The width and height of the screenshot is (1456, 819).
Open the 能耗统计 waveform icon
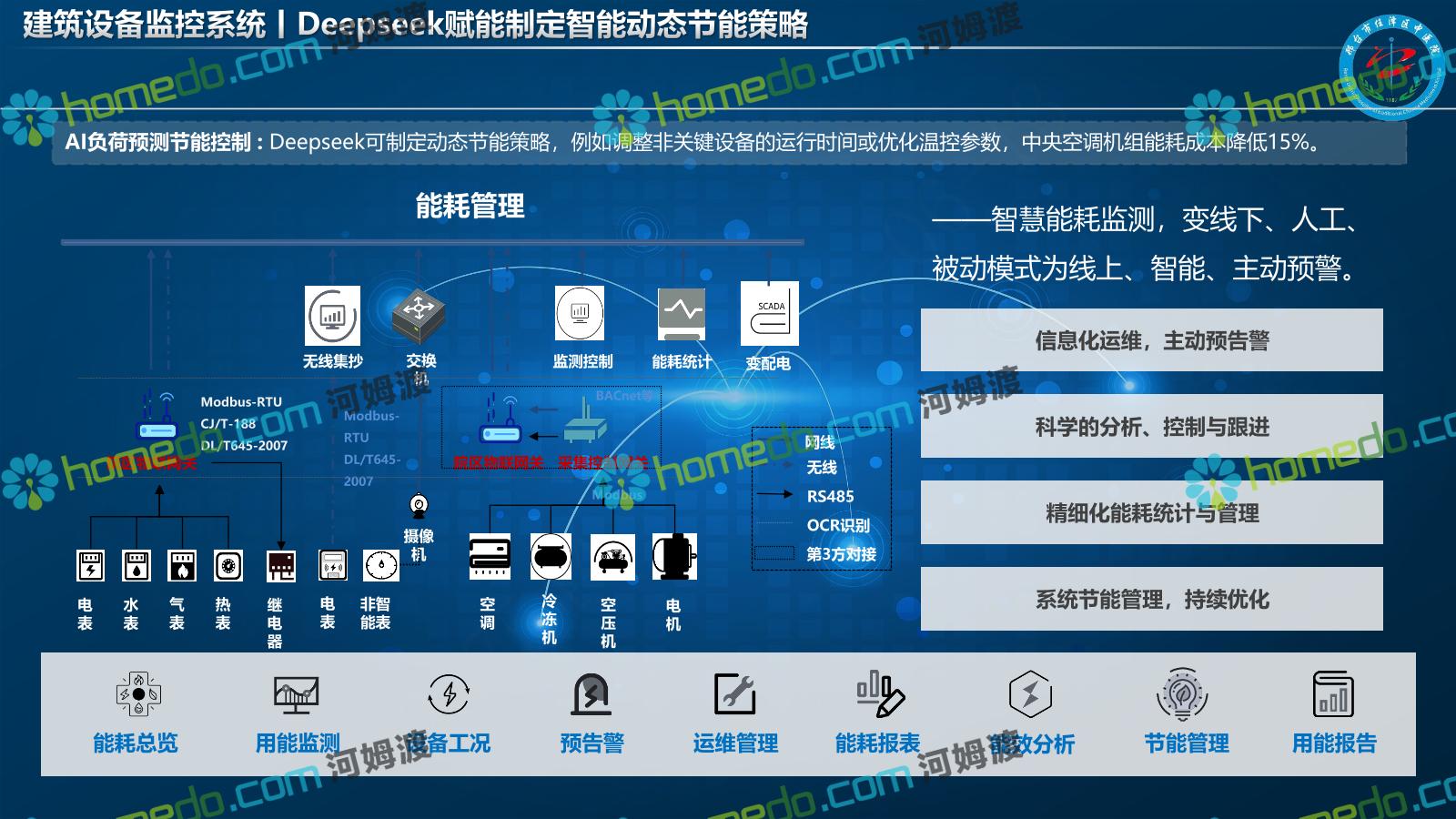click(682, 314)
